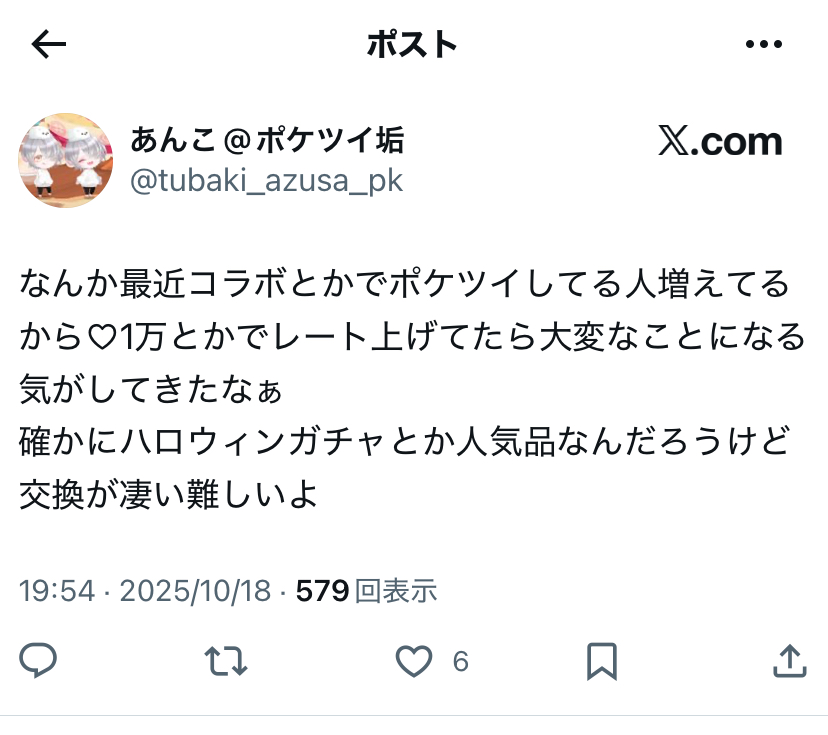Click the tweet line starting なんか最近コラボ
Image resolution: width=828 pixels, height=735 pixels.
tap(404, 283)
